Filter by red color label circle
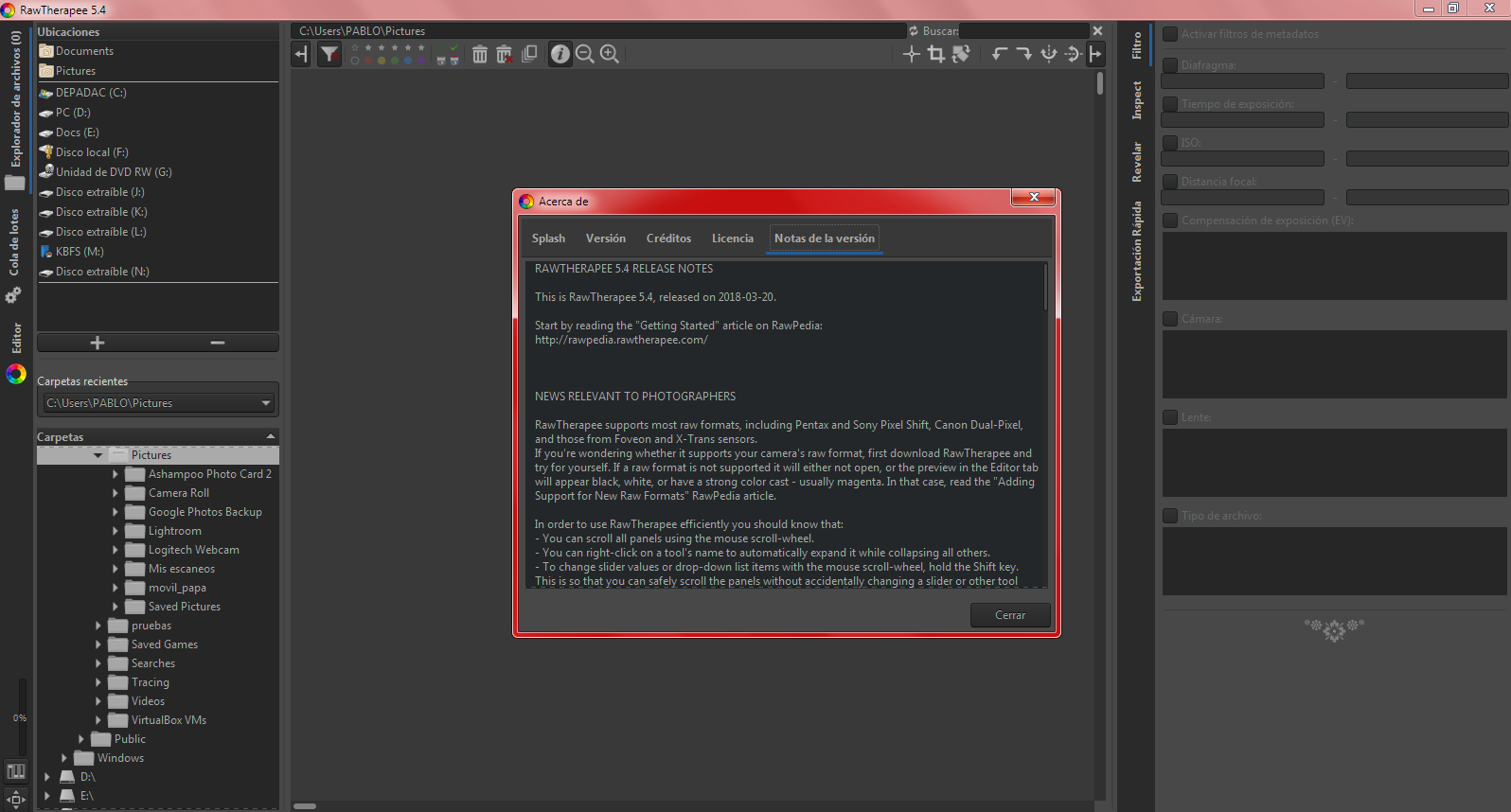The width and height of the screenshot is (1511, 812). coord(369,61)
